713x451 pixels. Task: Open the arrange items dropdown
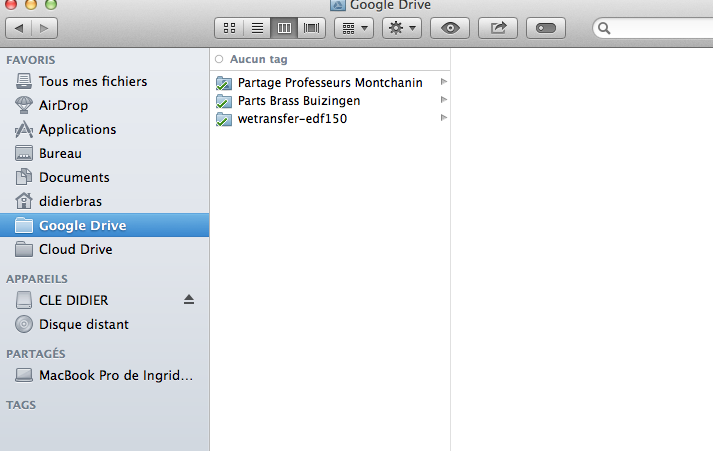354,28
